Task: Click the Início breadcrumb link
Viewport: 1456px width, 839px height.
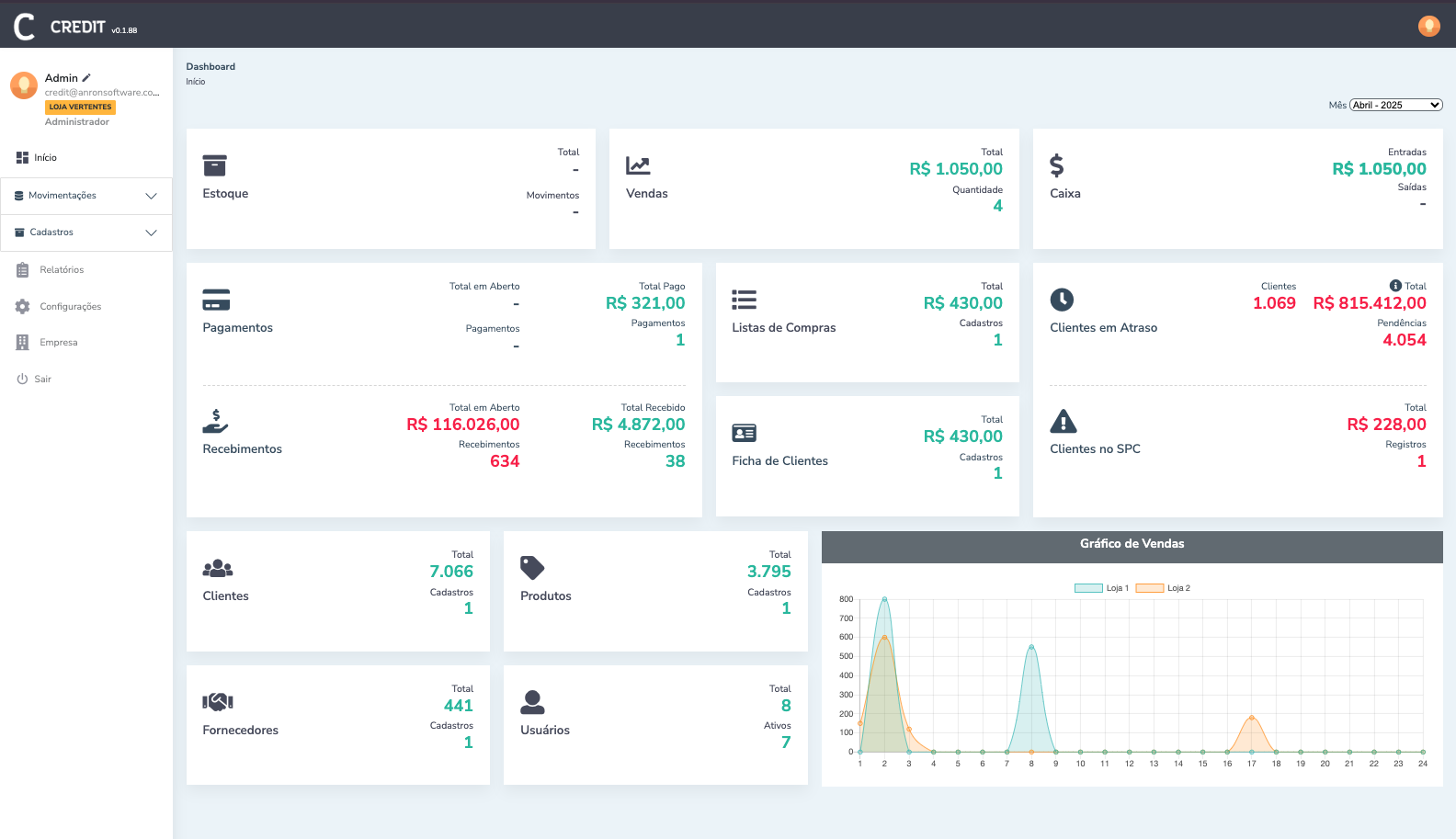Action: coord(196,82)
